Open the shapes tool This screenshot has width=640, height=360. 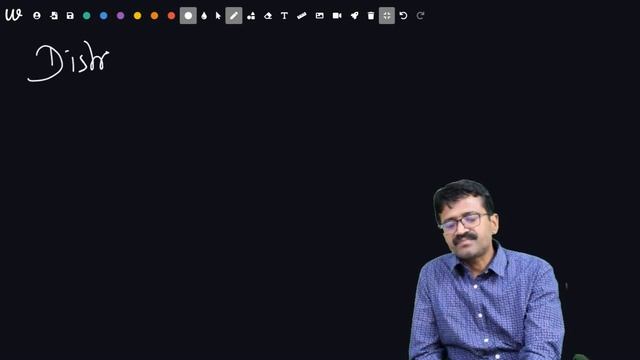251,16
